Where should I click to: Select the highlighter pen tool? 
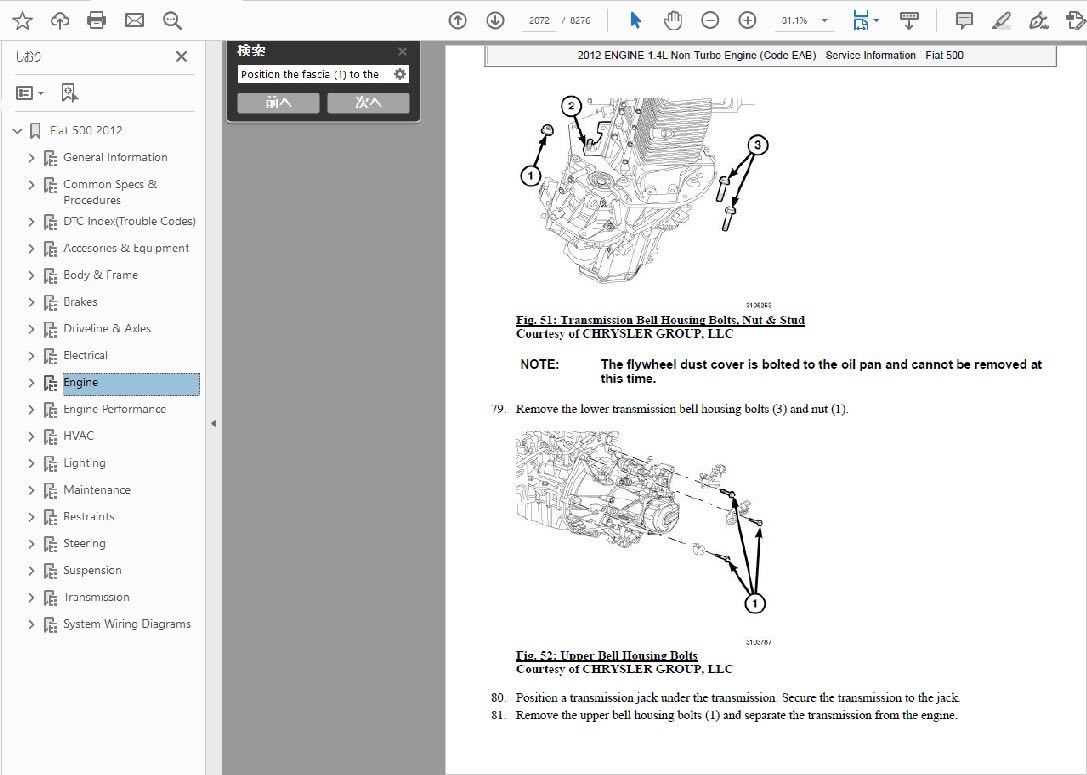pos(1001,20)
